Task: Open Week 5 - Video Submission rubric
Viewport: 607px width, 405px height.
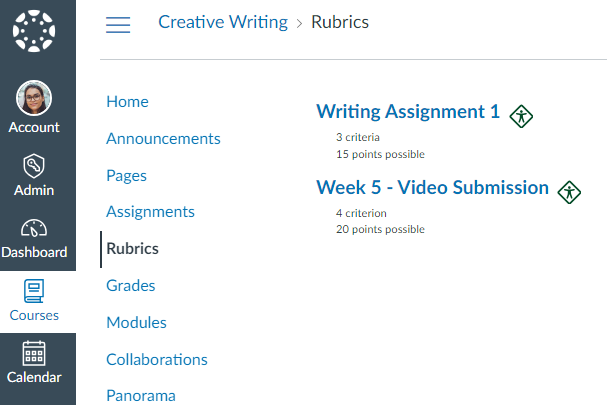Action: (x=432, y=188)
